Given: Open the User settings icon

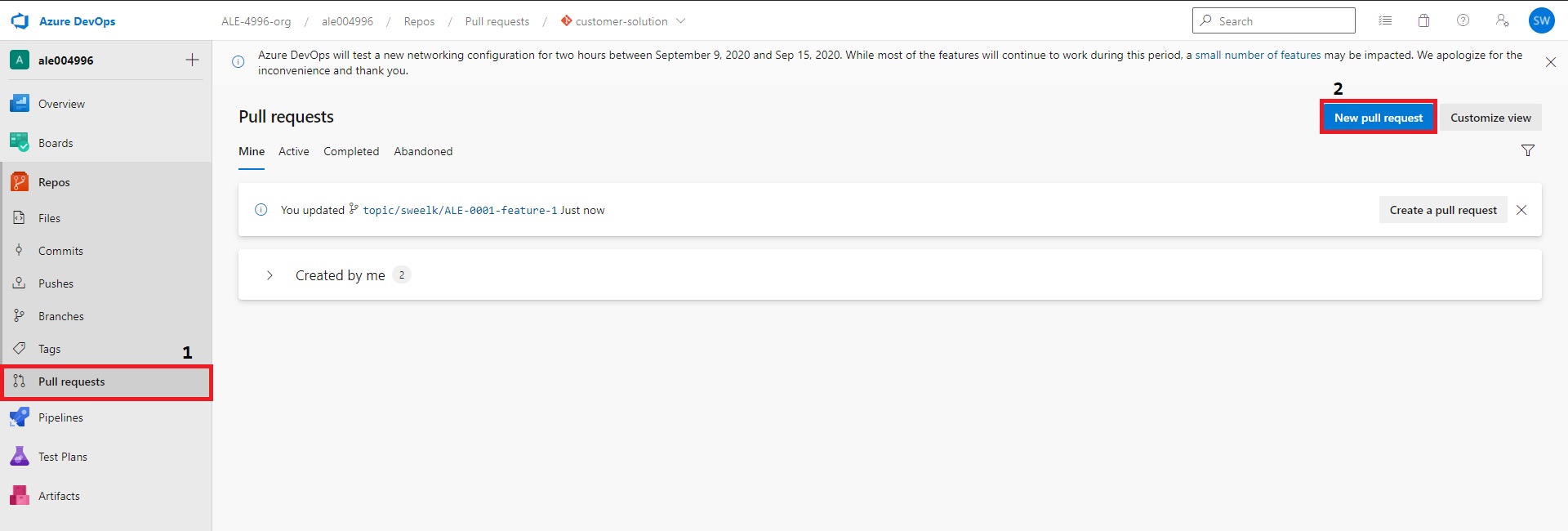Looking at the screenshot, I should [1502, 21].
